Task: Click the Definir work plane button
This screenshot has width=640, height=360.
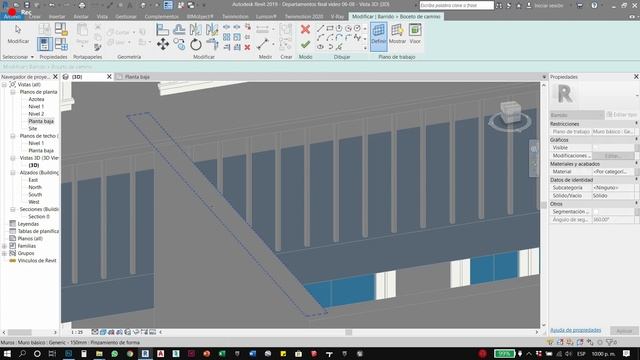Action: pos(379,36)
